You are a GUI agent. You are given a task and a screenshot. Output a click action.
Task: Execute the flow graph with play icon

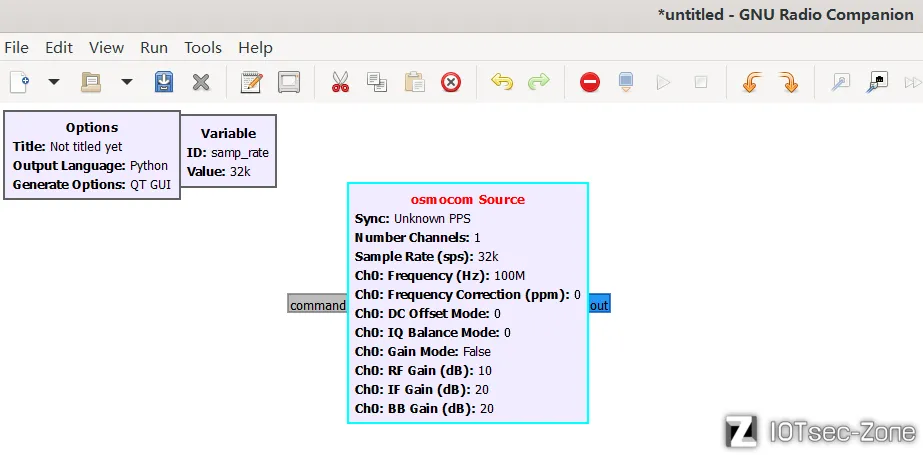663,82
